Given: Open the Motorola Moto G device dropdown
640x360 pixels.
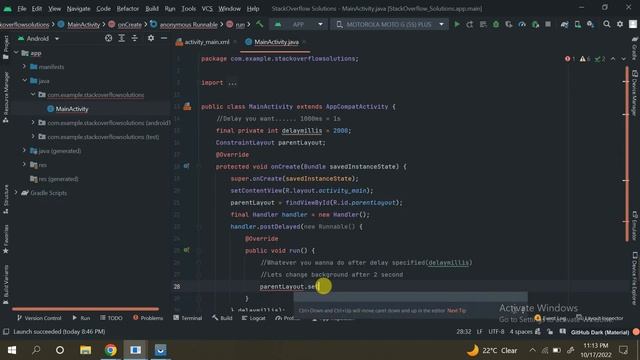Looking at the screenshot, I should tap(391, 24).
